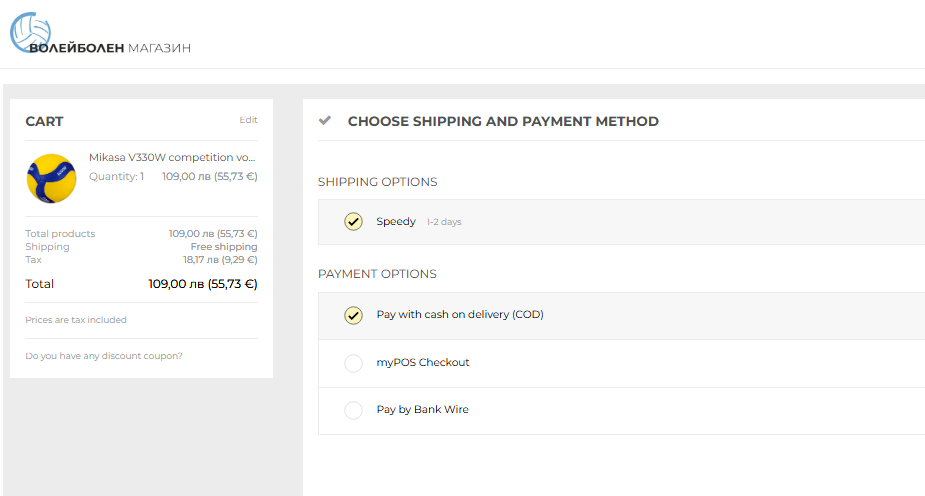Click the Free shipping value in cart
This screenshot has width=925, height=496.
tap(224, 247)
